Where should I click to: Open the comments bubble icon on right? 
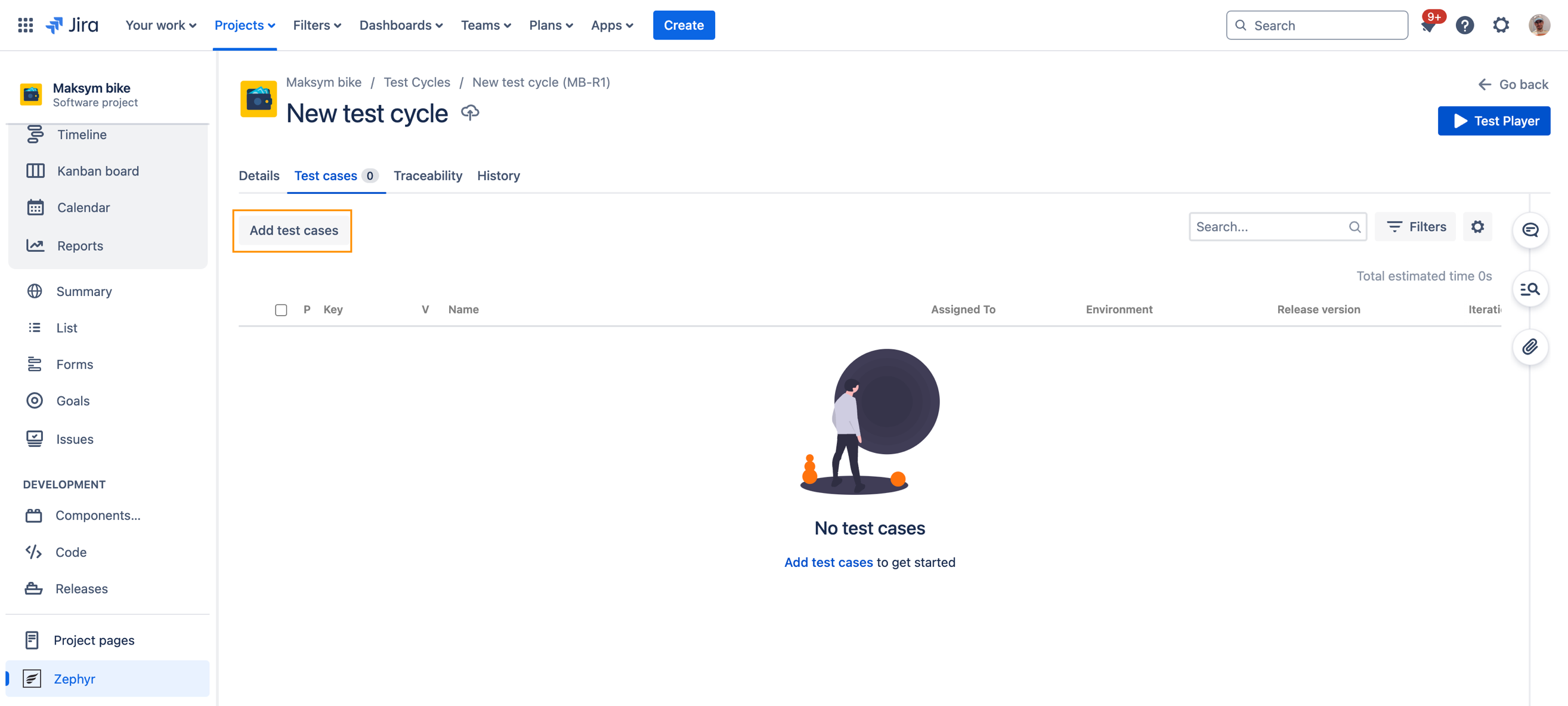[x=1530, y=230]
